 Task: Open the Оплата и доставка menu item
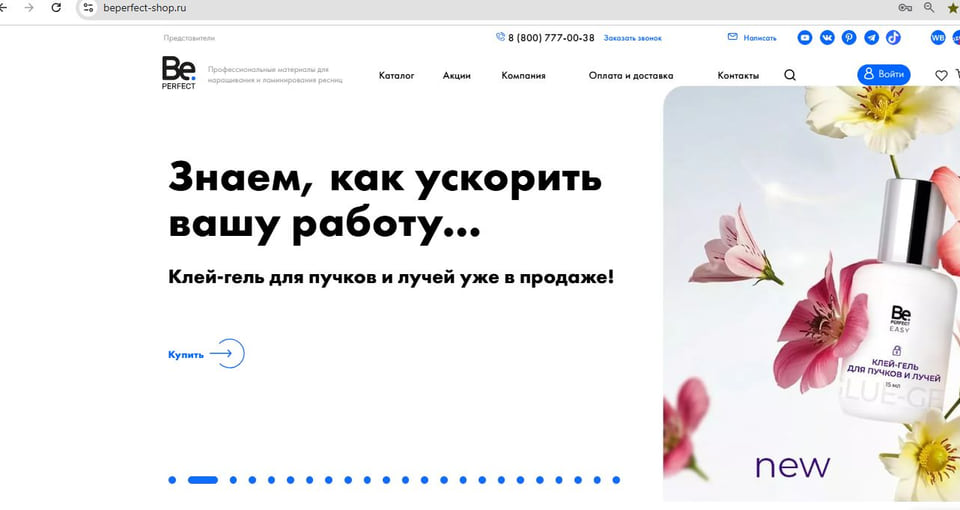[x=631, y=76]
